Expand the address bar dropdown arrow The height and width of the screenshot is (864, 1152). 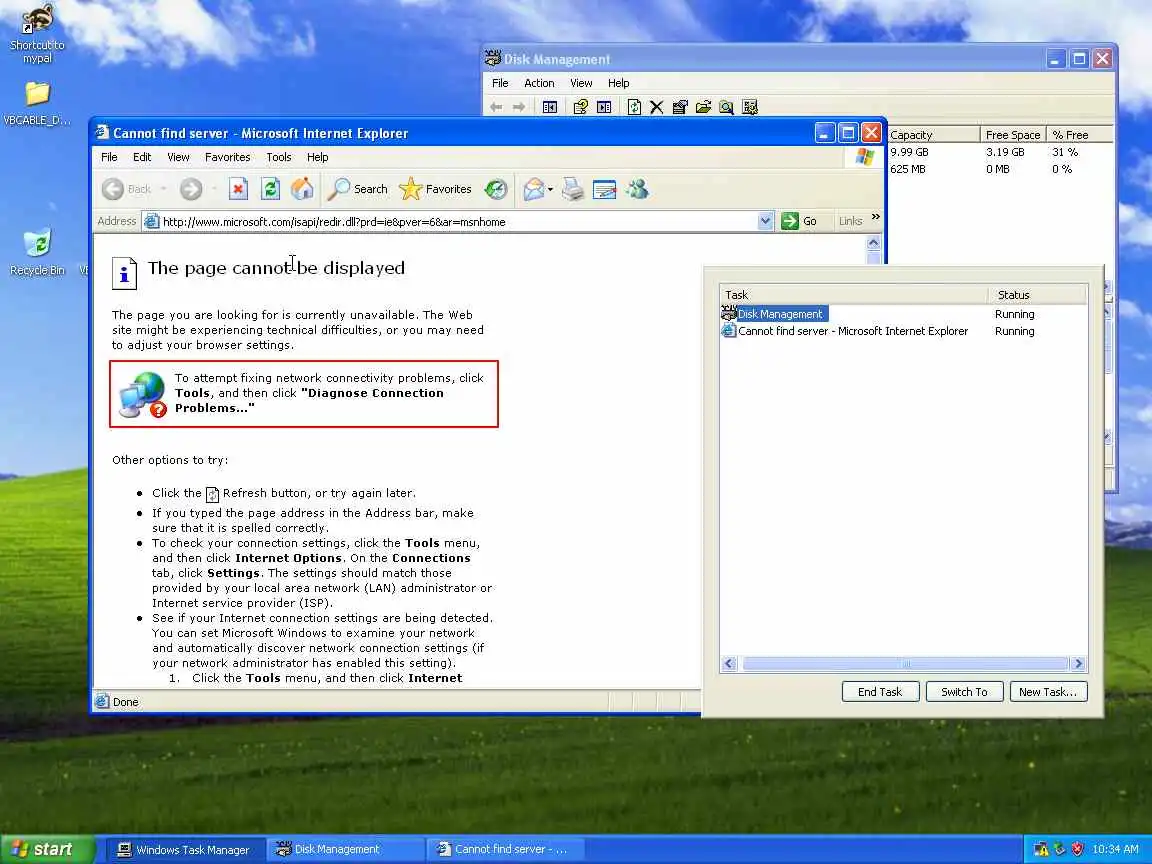(766, 221)
